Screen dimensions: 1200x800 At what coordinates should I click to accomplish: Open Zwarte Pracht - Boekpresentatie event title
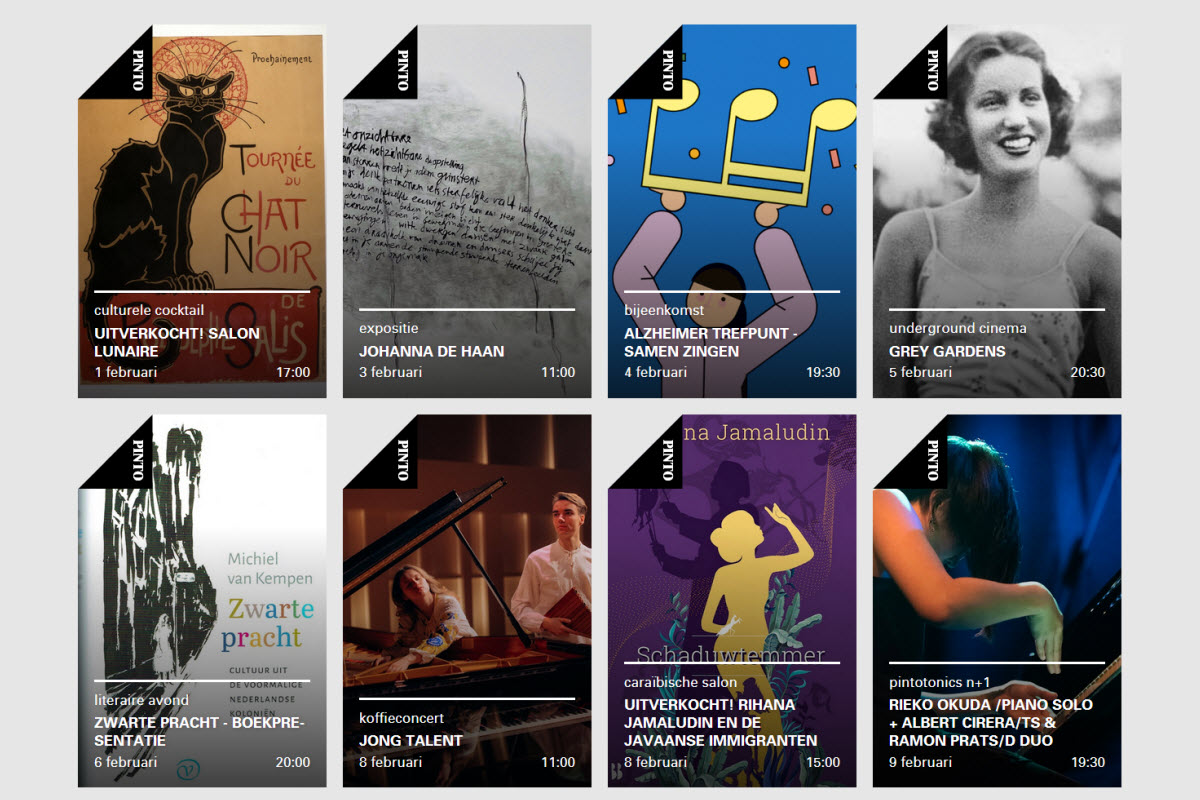(x=200, y=732)
